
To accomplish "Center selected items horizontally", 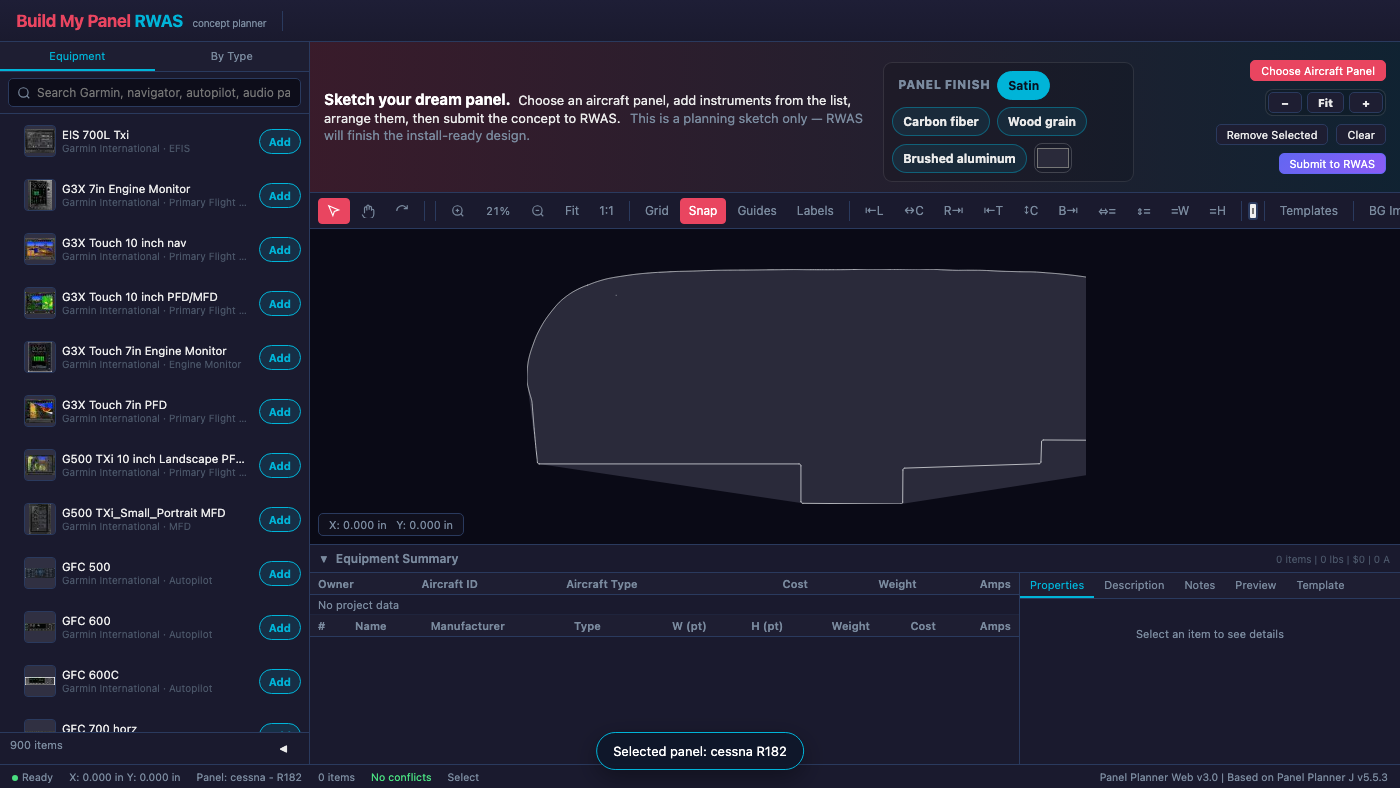I will point(914,211).
